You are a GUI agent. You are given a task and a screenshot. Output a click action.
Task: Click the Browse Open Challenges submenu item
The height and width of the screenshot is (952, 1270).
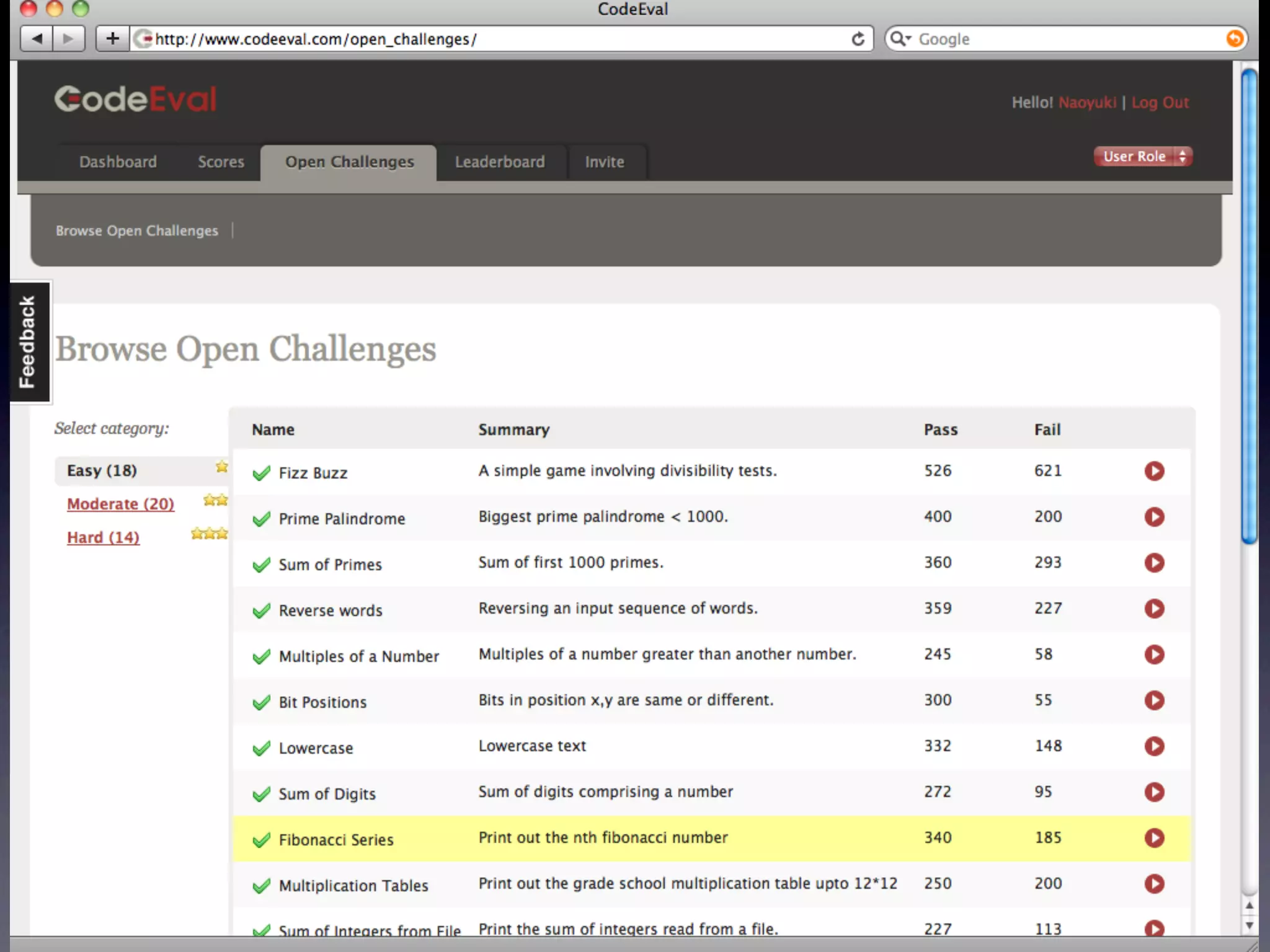click(x=137, y=231)
